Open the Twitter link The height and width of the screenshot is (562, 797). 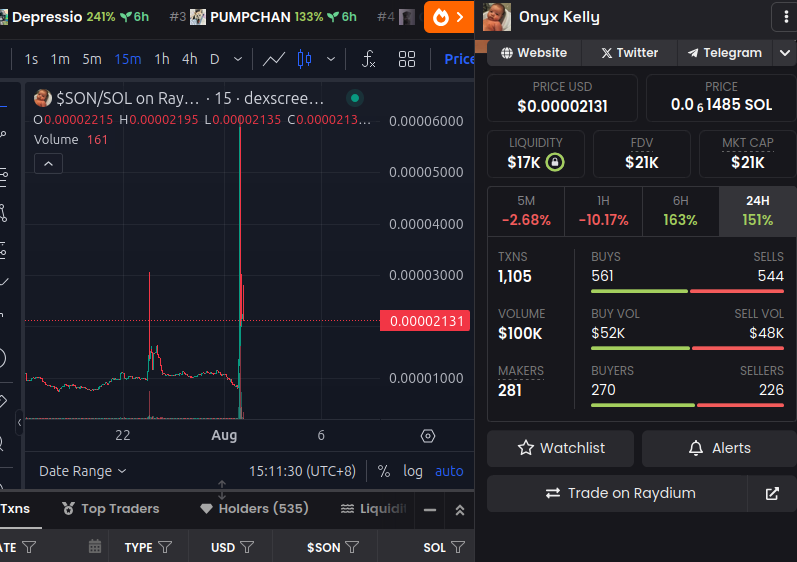click(629, 53)
